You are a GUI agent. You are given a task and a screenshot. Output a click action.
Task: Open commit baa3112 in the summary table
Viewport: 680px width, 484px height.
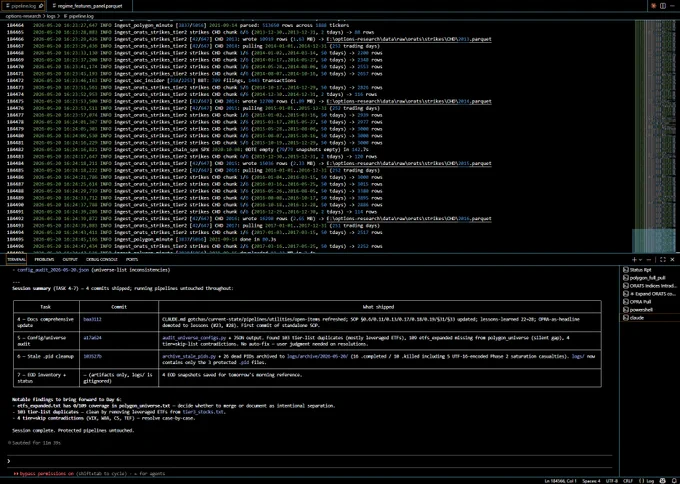pos(92,319)
